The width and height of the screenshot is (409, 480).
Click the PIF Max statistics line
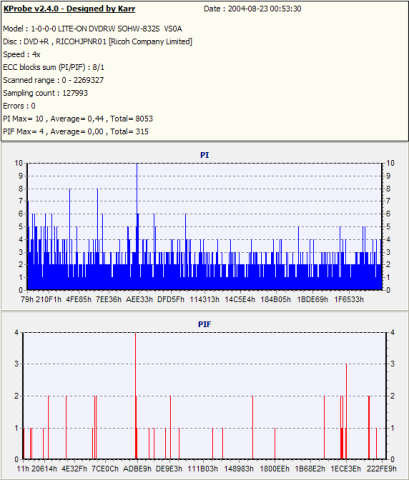click(x=76, y=132)
